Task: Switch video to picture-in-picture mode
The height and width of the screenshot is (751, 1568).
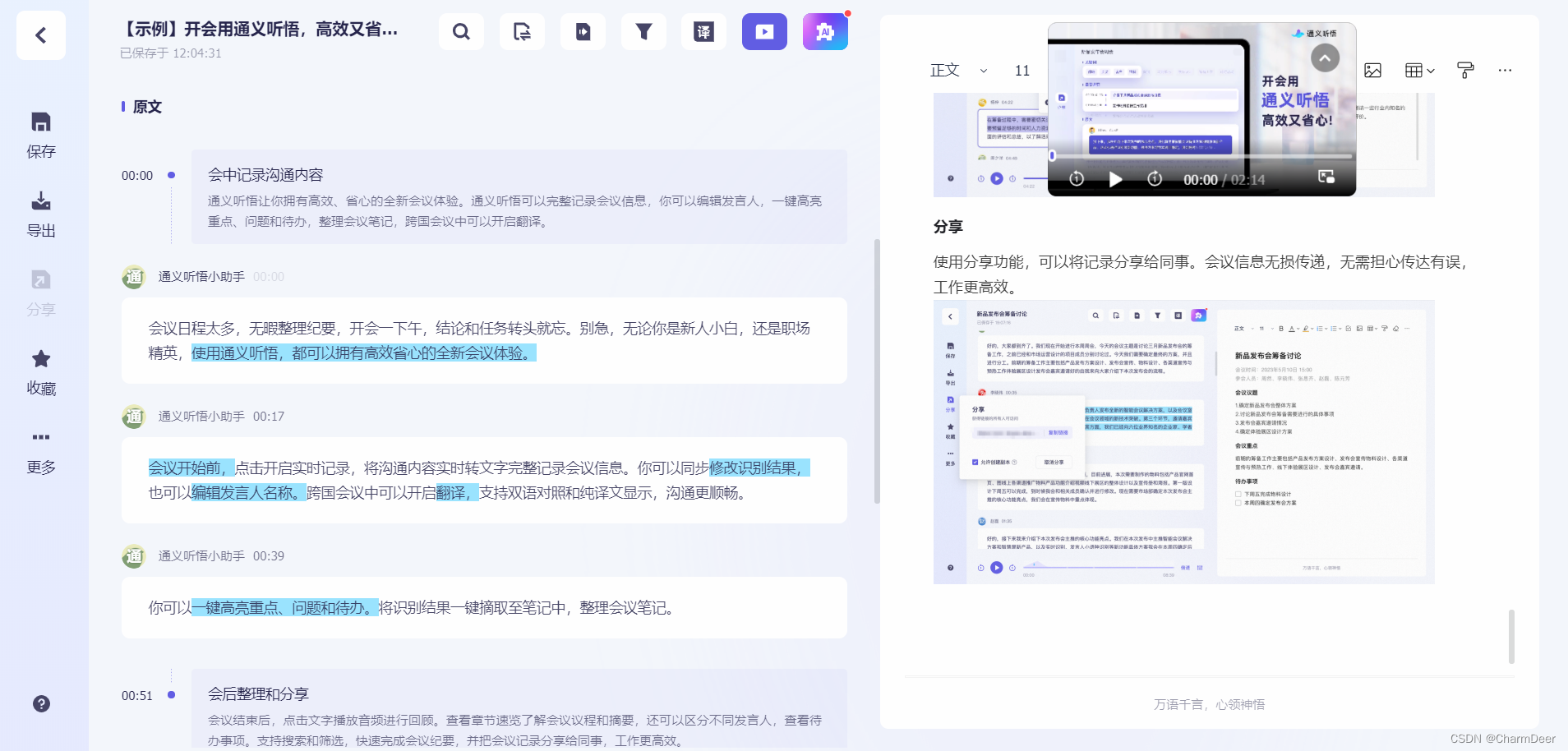Action: click(x=1326, y=177)
